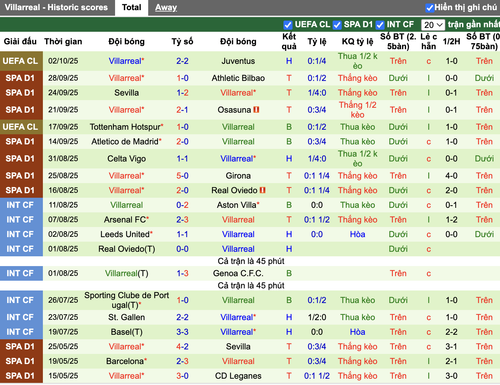Click the odds 1/2:0 in St. Gallen row
This screenshot has height=385, width=500.
[x=317, y=317]
